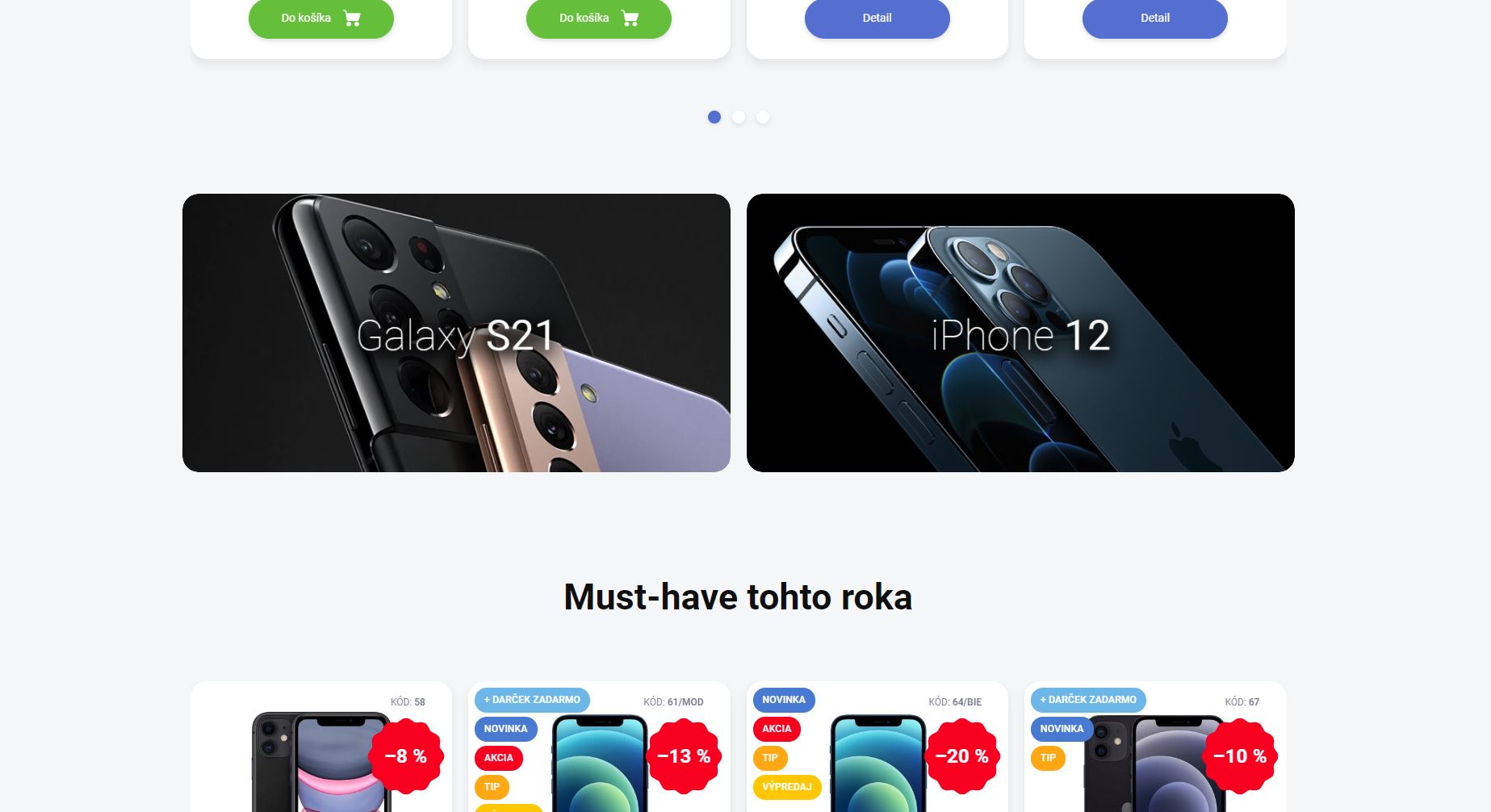The image size is (1491, 812).
Task: Click AKCIA tag on product 61/MOD
Action: coord(499,758)
